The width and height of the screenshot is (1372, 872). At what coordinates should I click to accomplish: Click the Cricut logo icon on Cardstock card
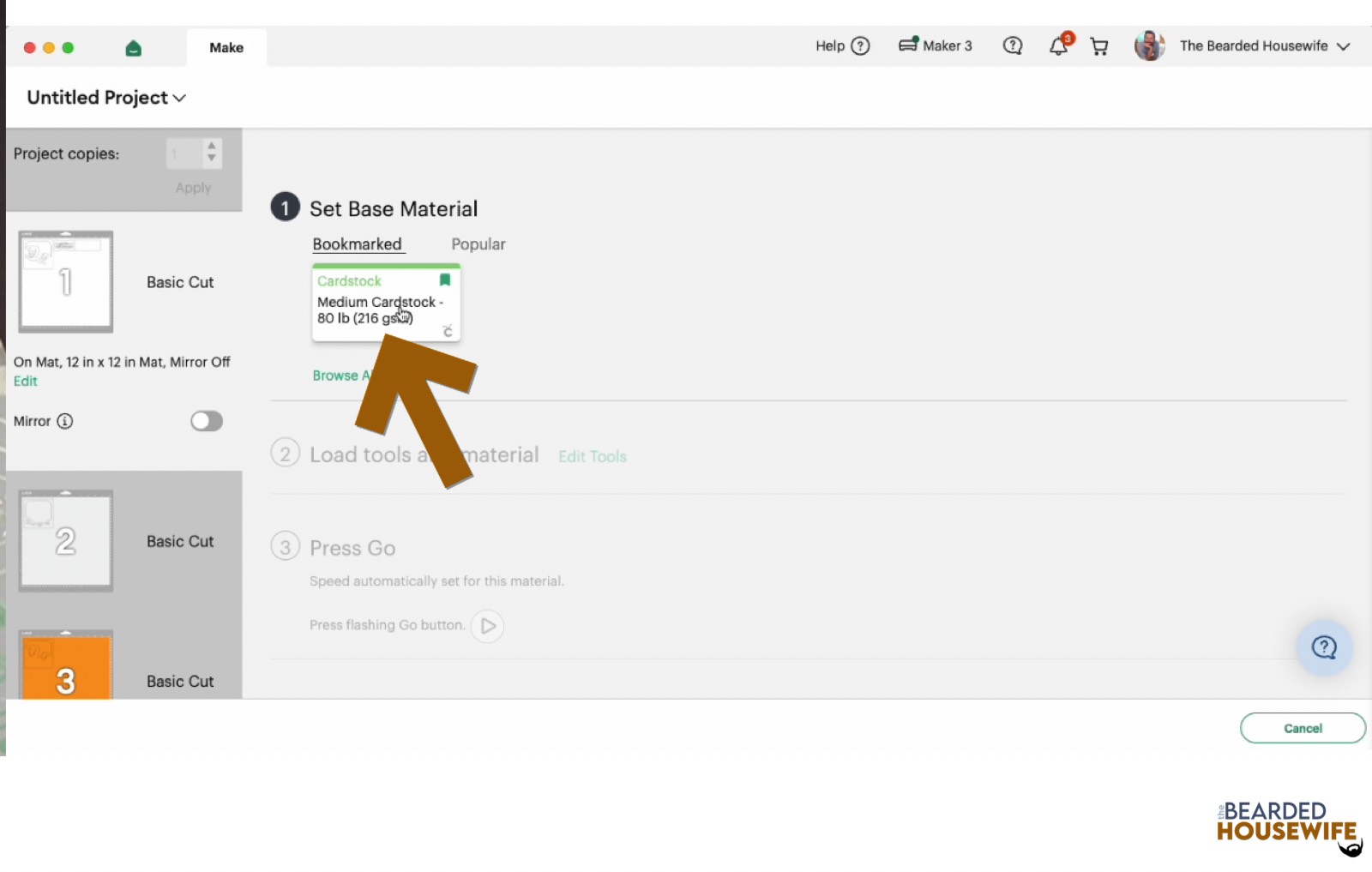(x=447, y=331)
